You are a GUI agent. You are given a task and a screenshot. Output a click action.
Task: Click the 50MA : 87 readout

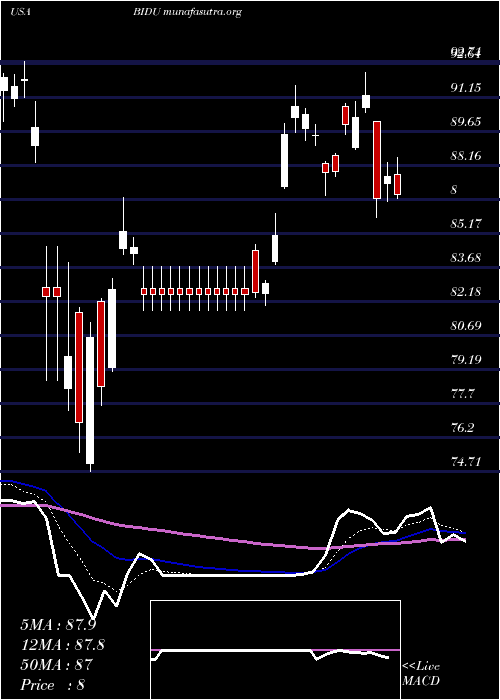click(x=56, y=665)
